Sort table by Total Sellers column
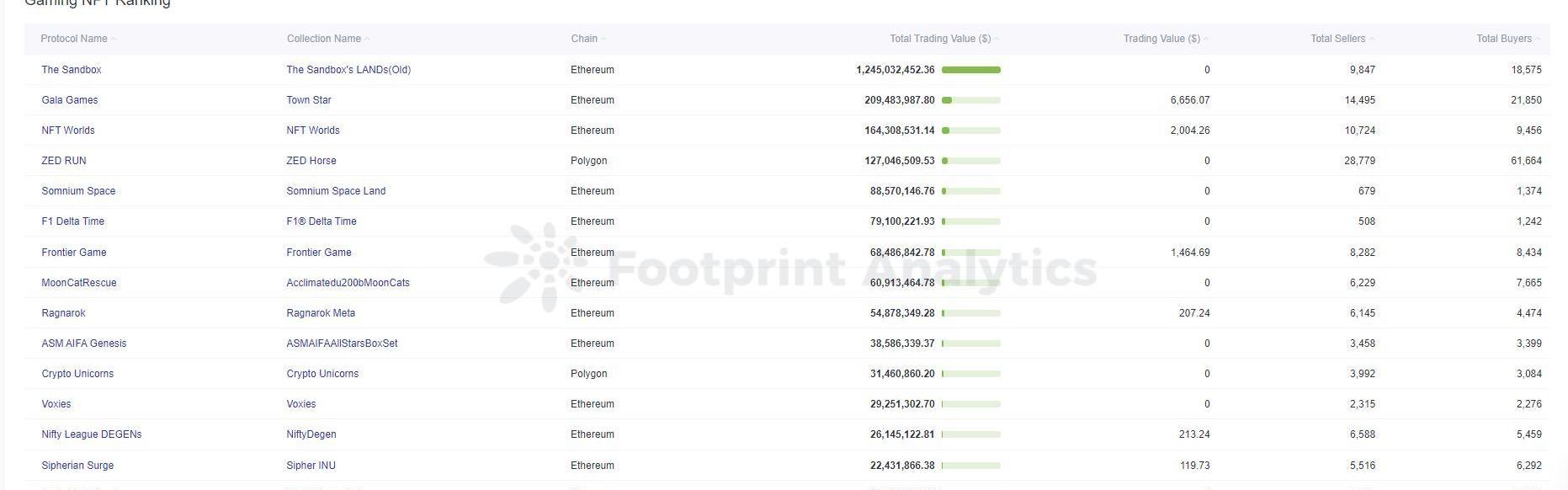This screenshot has height=490, width=1568. tap(1373, 39)
